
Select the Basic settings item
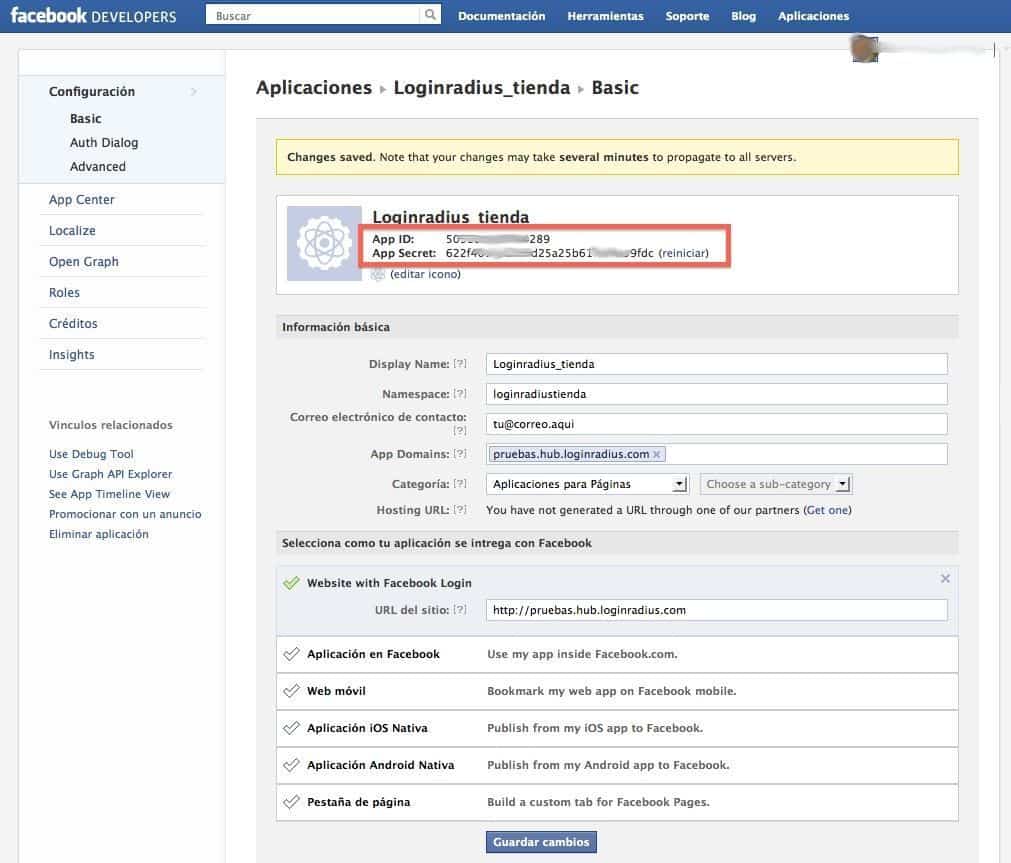coord(86,119)
